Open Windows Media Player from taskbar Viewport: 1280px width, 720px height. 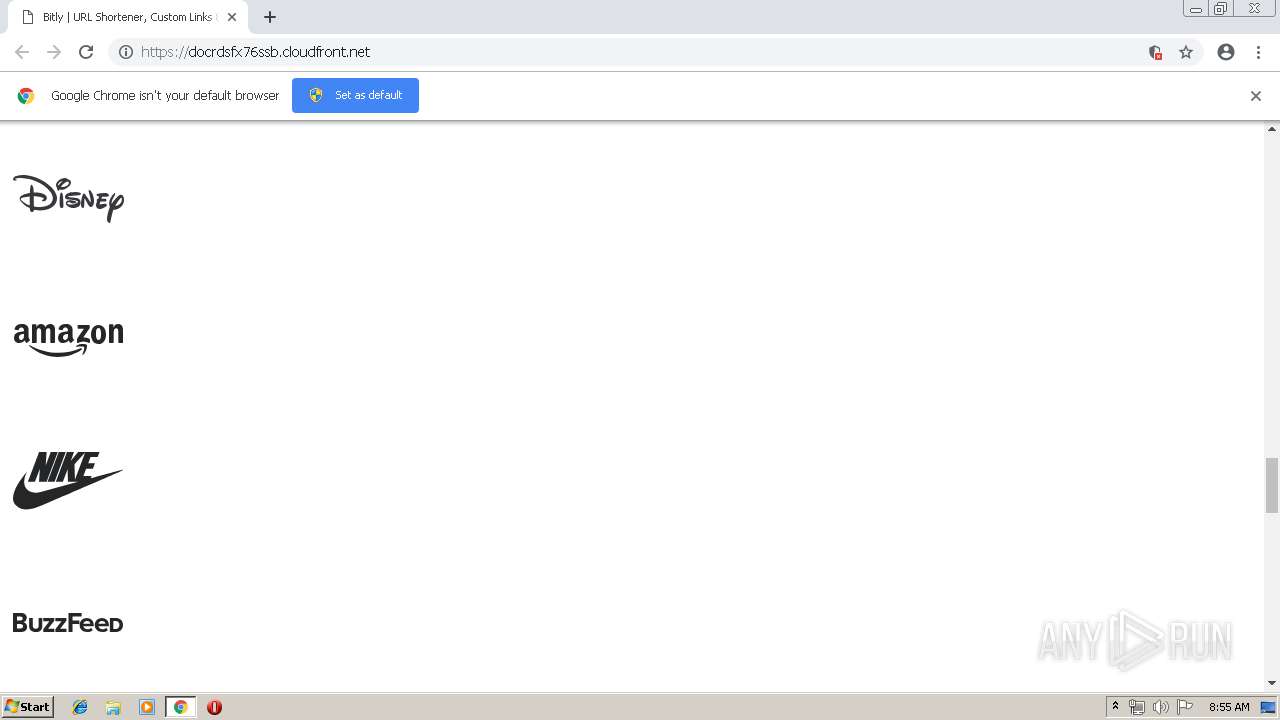point(146,707)
